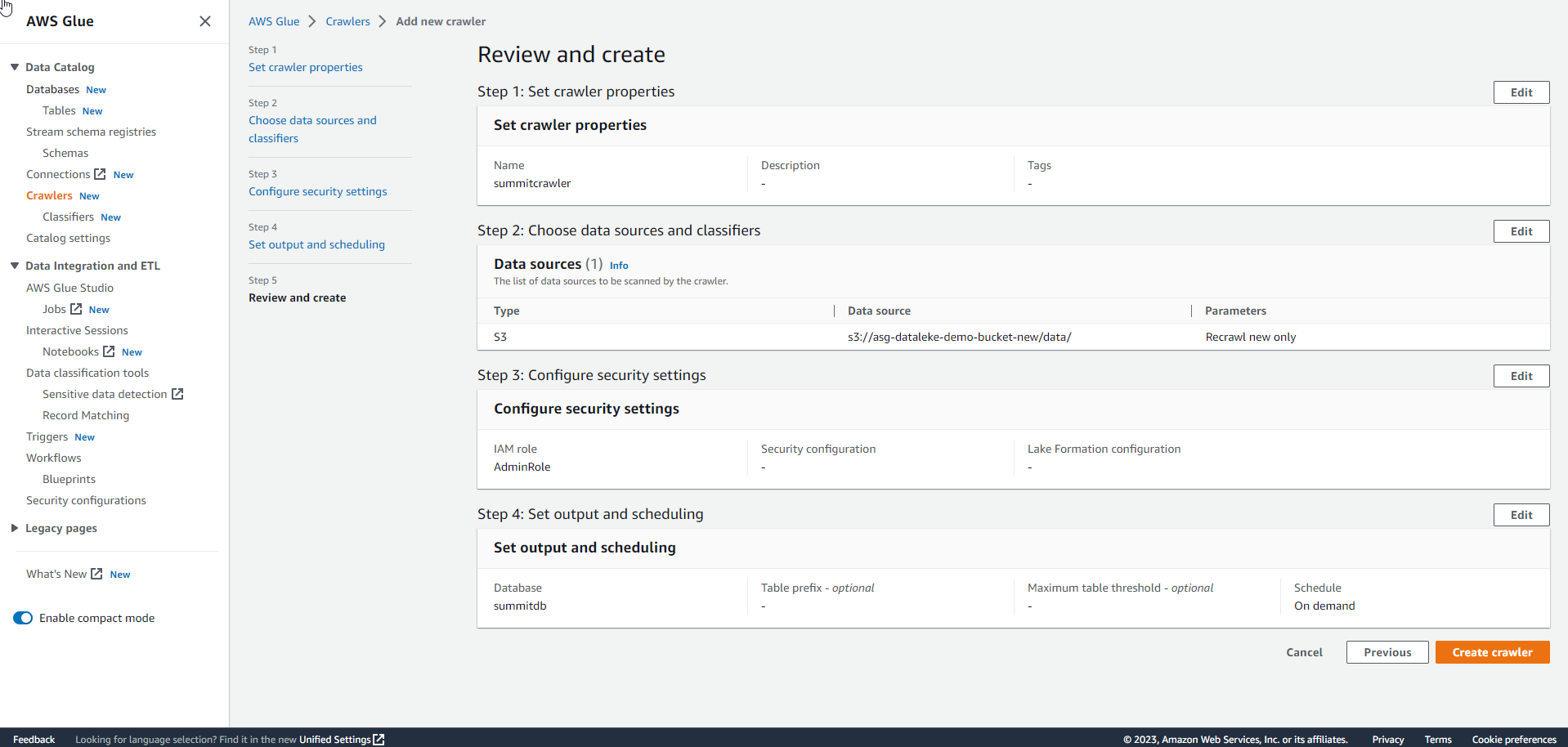Go to Step 1 Set crawler properties

[x=306, y=67]
